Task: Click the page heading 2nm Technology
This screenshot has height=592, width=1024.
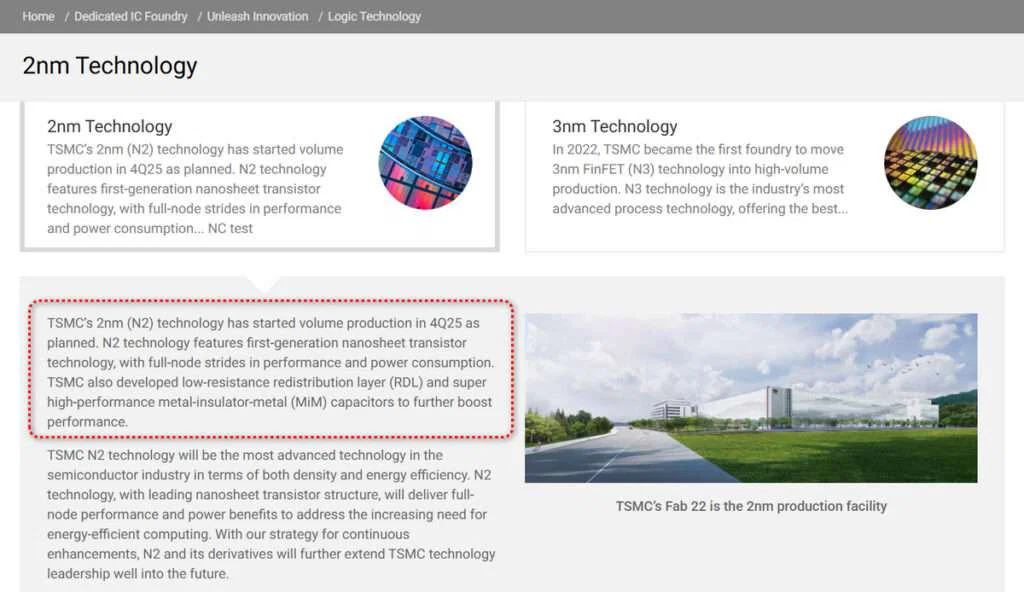Action: 110,66
